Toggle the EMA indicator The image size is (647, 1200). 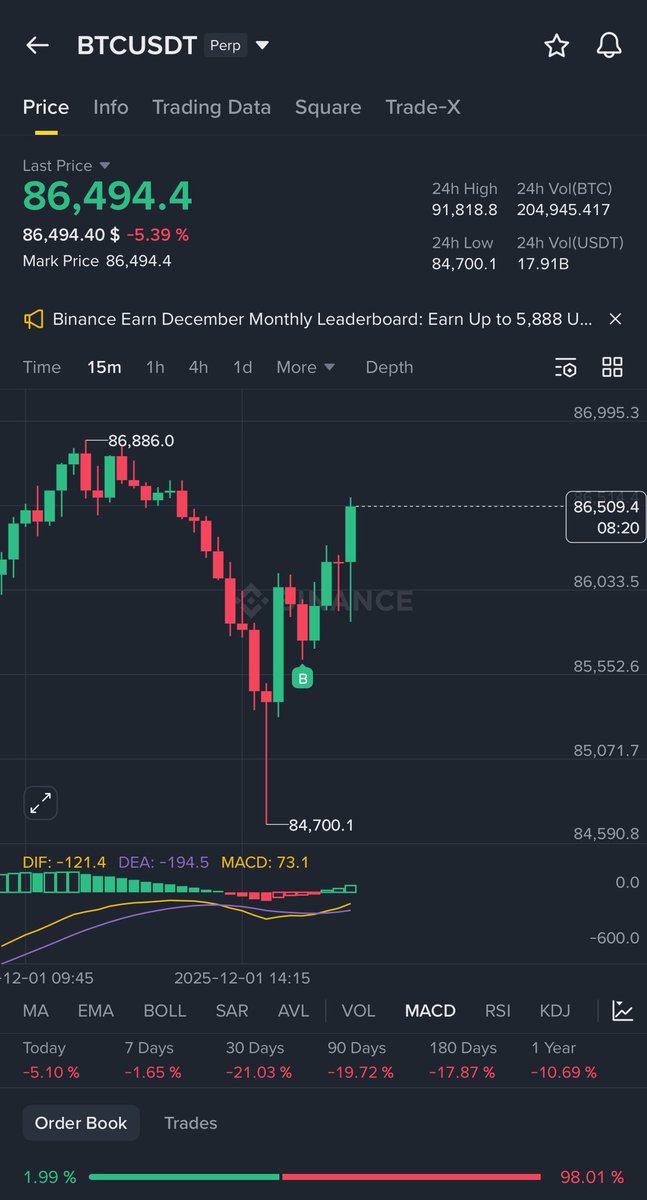tap(96, 1011)
